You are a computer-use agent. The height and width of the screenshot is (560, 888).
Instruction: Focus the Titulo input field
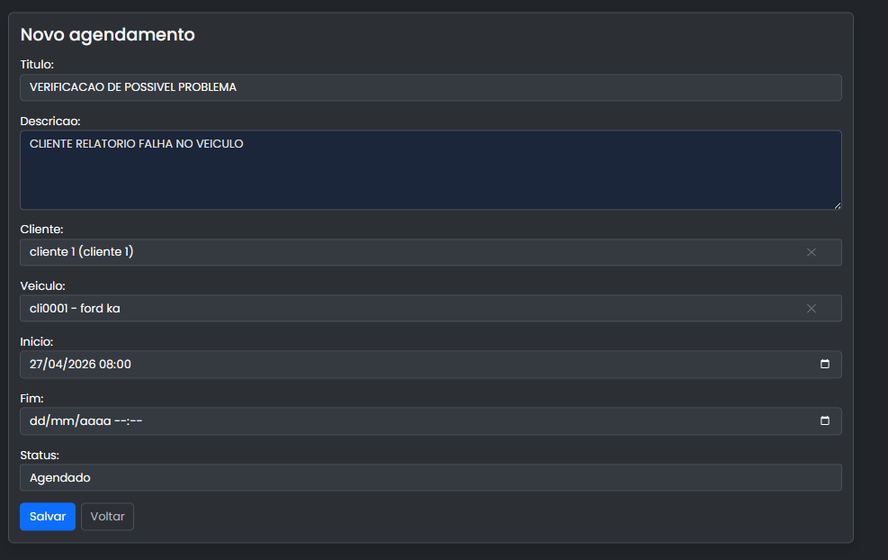[x=430, y=88]
